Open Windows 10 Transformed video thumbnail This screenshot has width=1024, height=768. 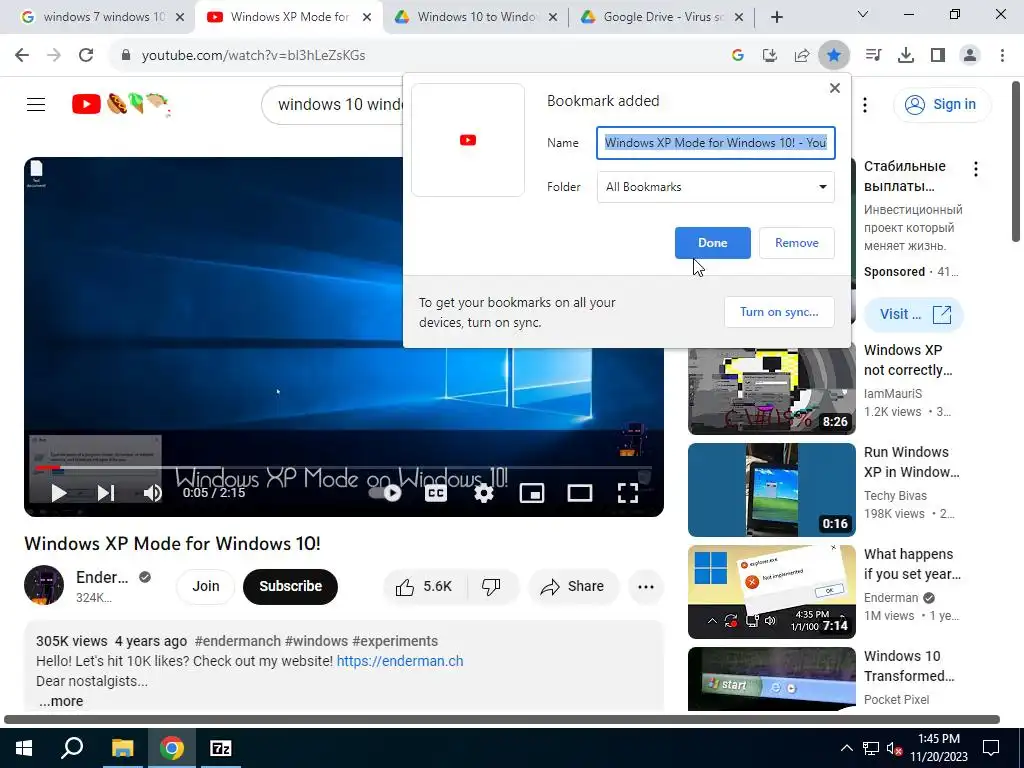[771, 679]
